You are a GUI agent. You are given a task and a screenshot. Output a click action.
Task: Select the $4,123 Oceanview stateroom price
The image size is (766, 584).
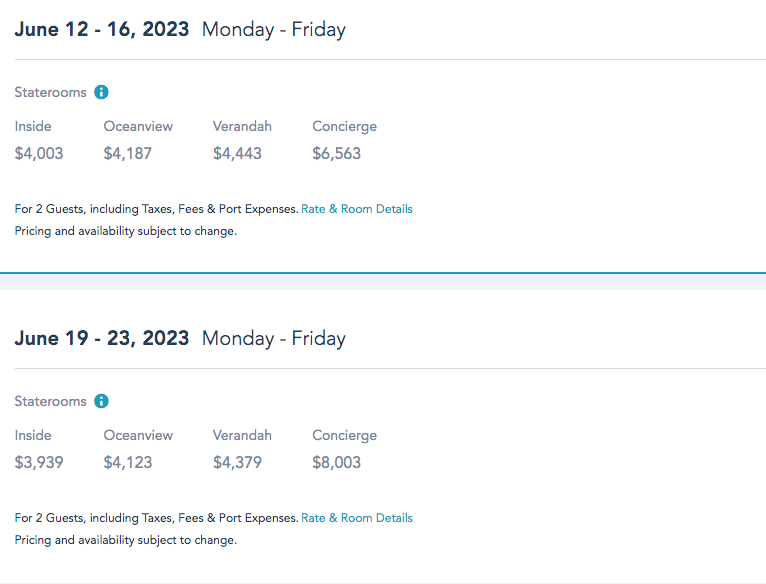coord(128,462)
